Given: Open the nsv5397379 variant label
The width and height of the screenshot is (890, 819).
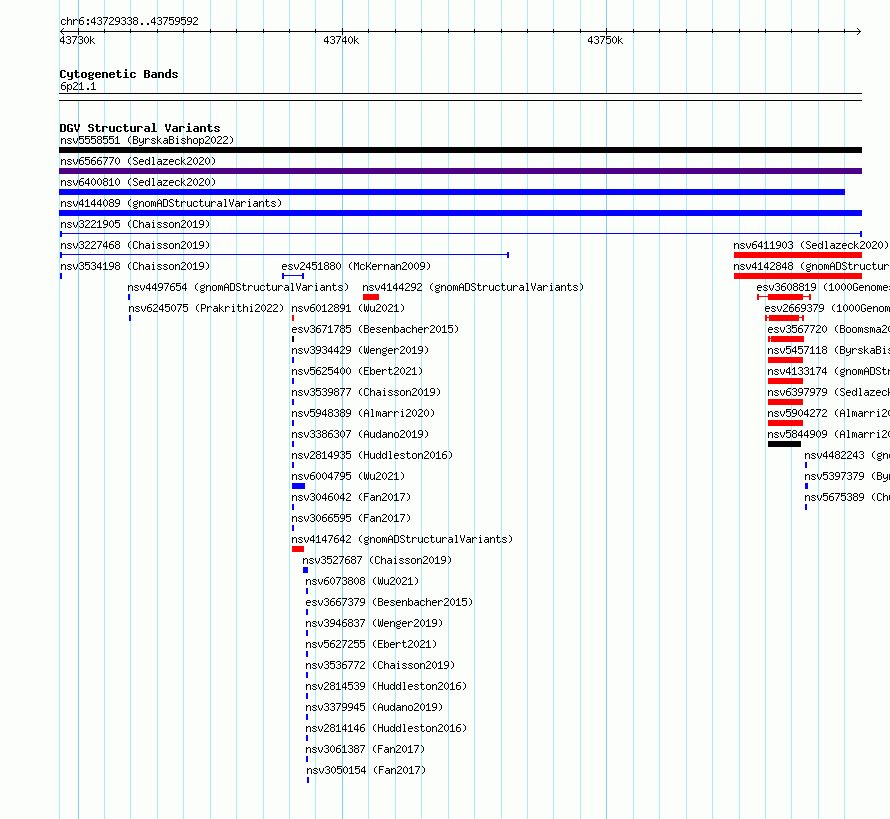Looking at the screenshot, I should pyautogui.click(x=847, y=476).
